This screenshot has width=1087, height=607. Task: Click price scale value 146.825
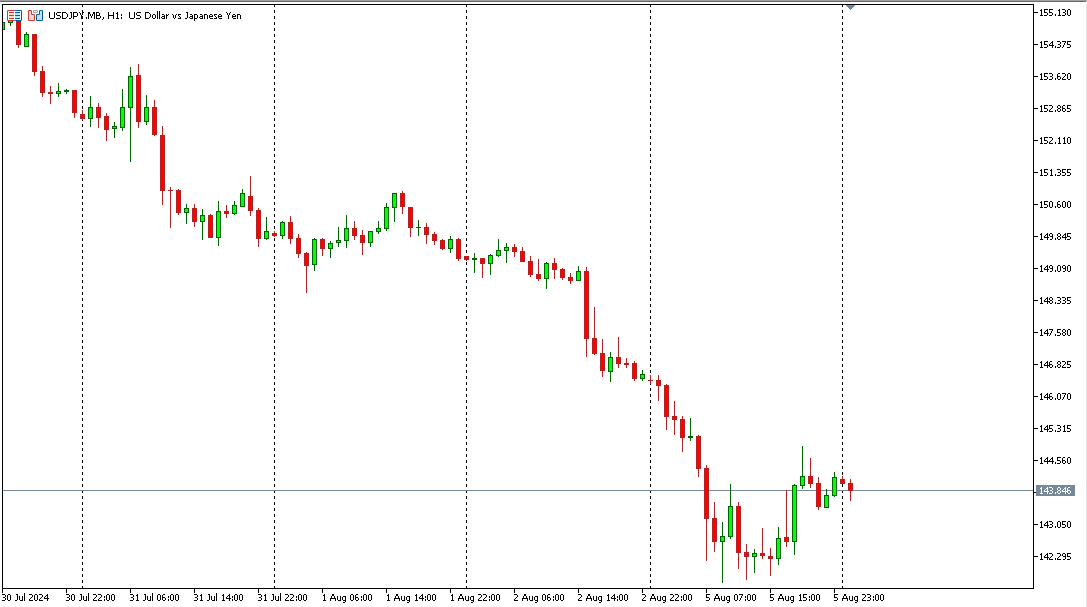click(x=1055, y=364)
